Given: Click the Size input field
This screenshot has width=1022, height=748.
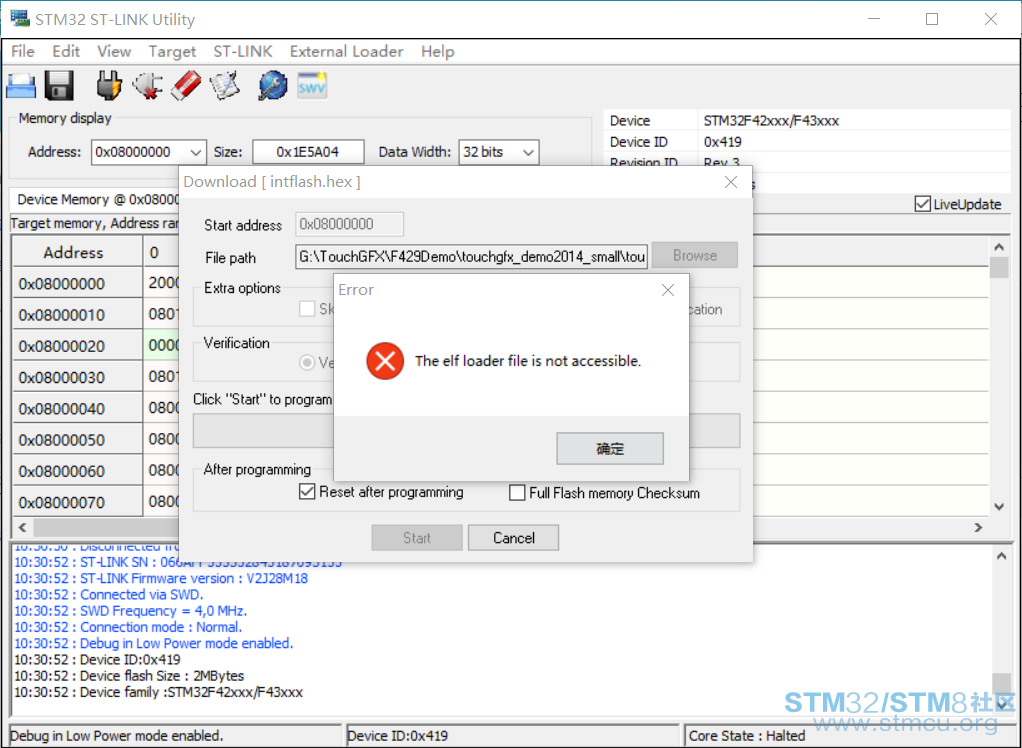Looking at the screenshot, I should pyautogui.click(x=308, y=152).
